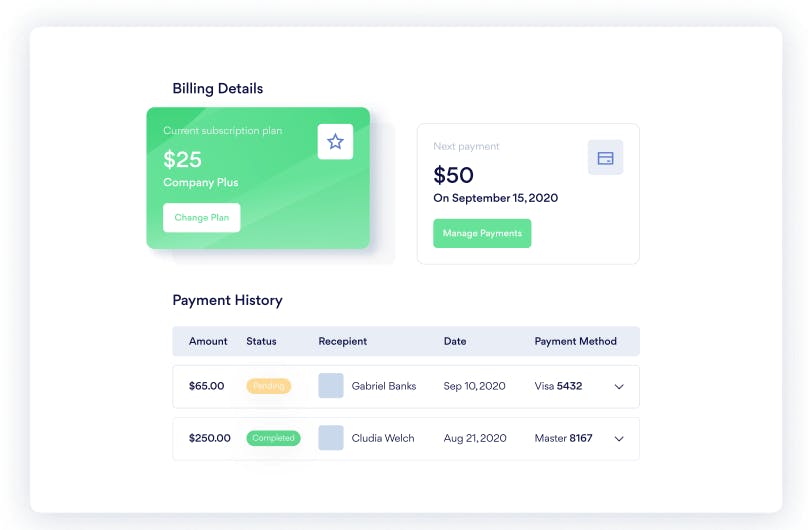The width and height of the screenshot is (808, 530).
Task: Click the Completed status badge
Action: tap(273, 438)
